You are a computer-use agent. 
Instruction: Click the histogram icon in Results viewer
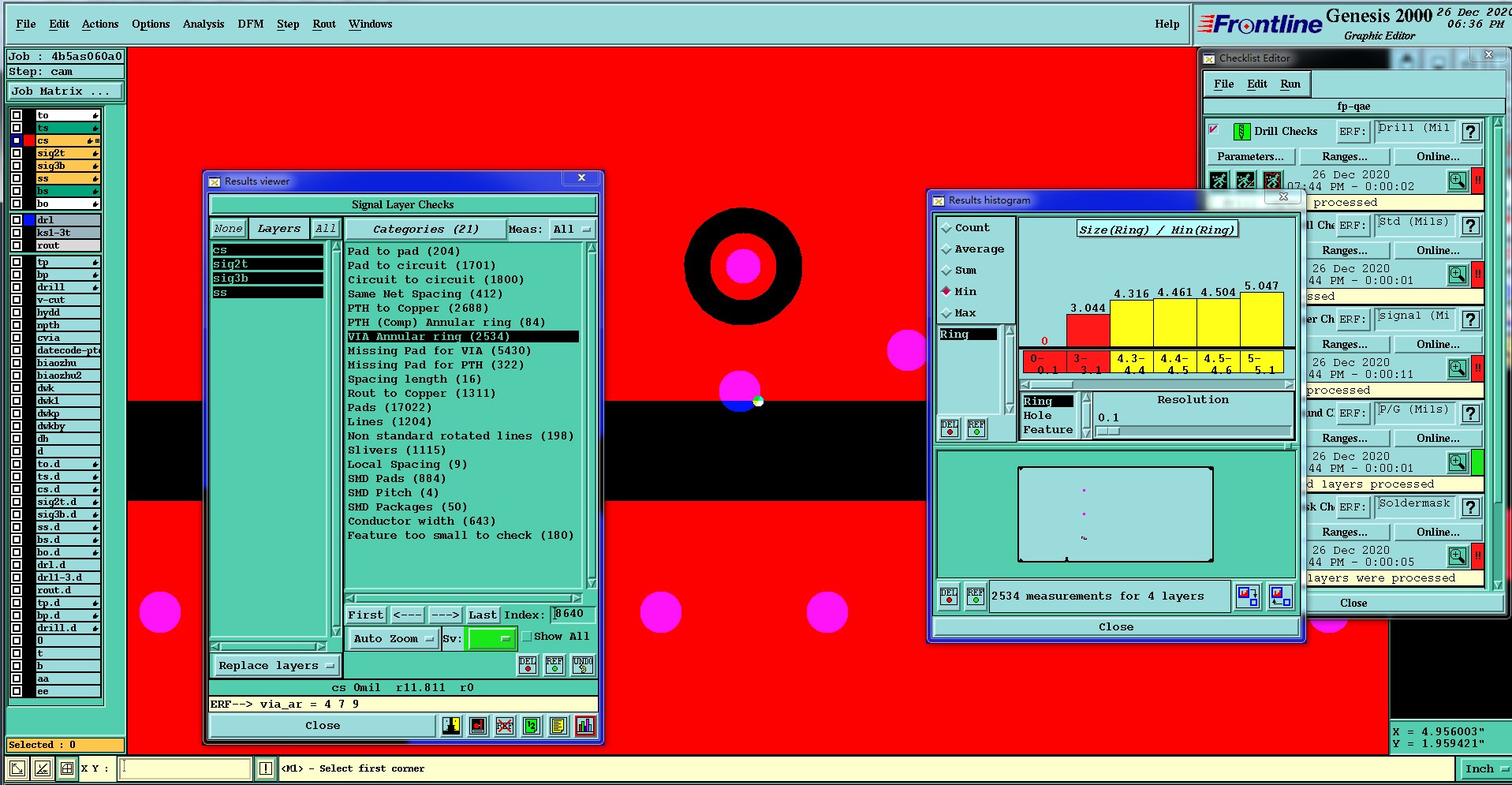pyautogui.click(x=585, y=725)
